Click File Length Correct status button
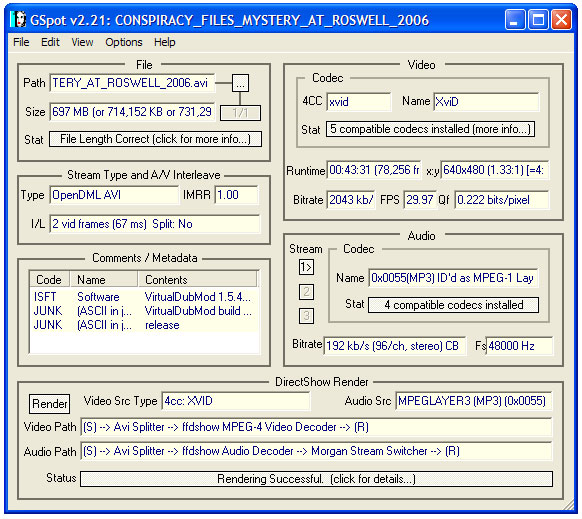This screenshot has width=582, height=519. 155,139
